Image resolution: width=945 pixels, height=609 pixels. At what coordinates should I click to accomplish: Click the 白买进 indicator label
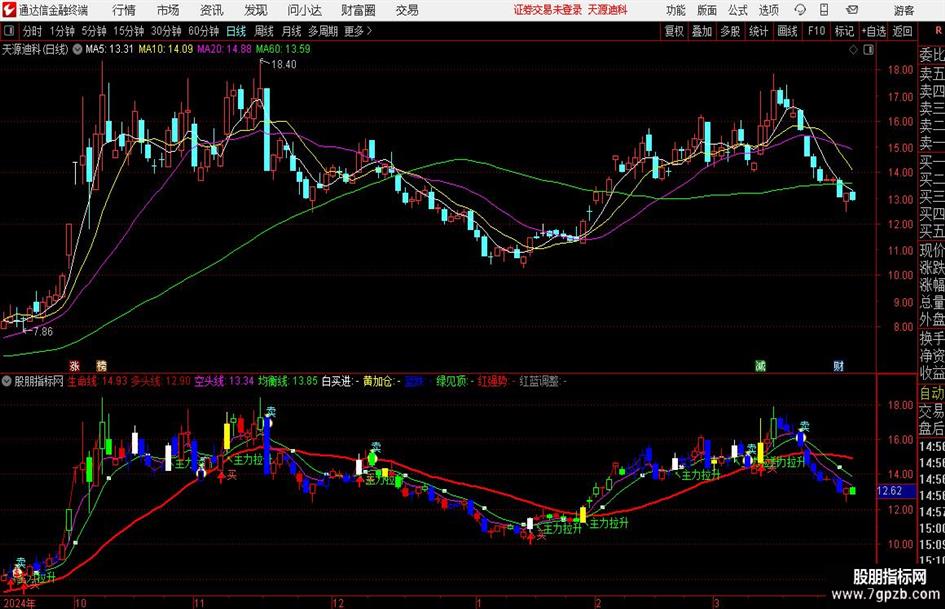pos(340,381)
